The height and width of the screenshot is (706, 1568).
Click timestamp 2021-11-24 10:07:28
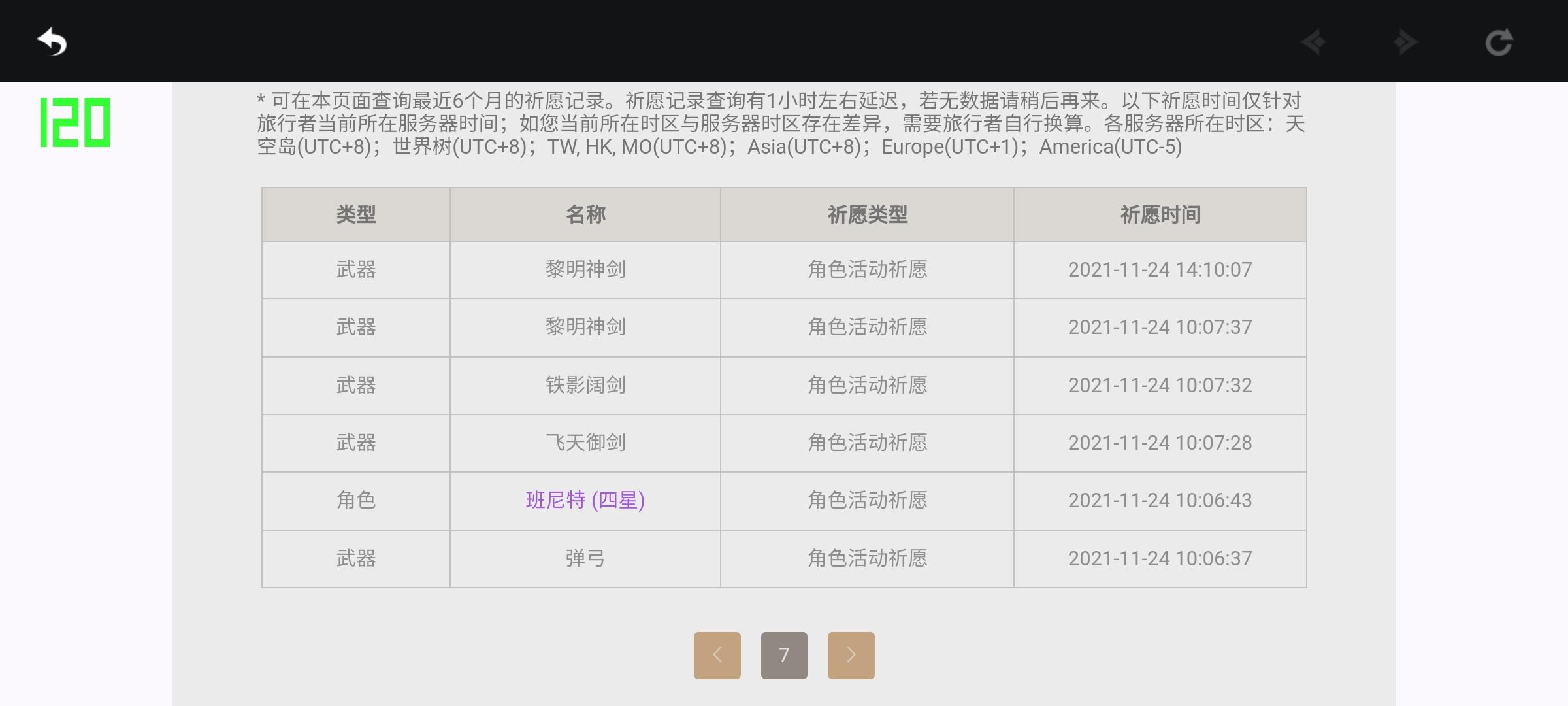point(1160,443)
